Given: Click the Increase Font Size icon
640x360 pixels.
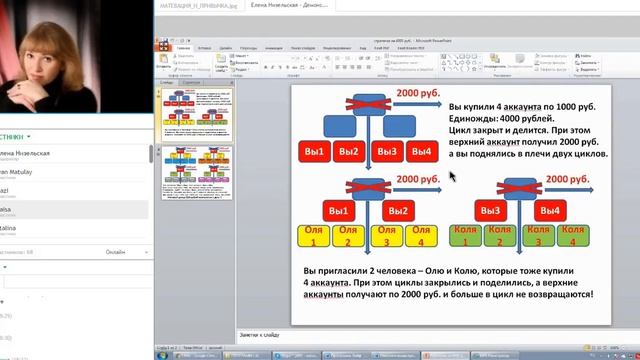Looking at the screenshot, I should pyautogui.click(x=311, y=59).
